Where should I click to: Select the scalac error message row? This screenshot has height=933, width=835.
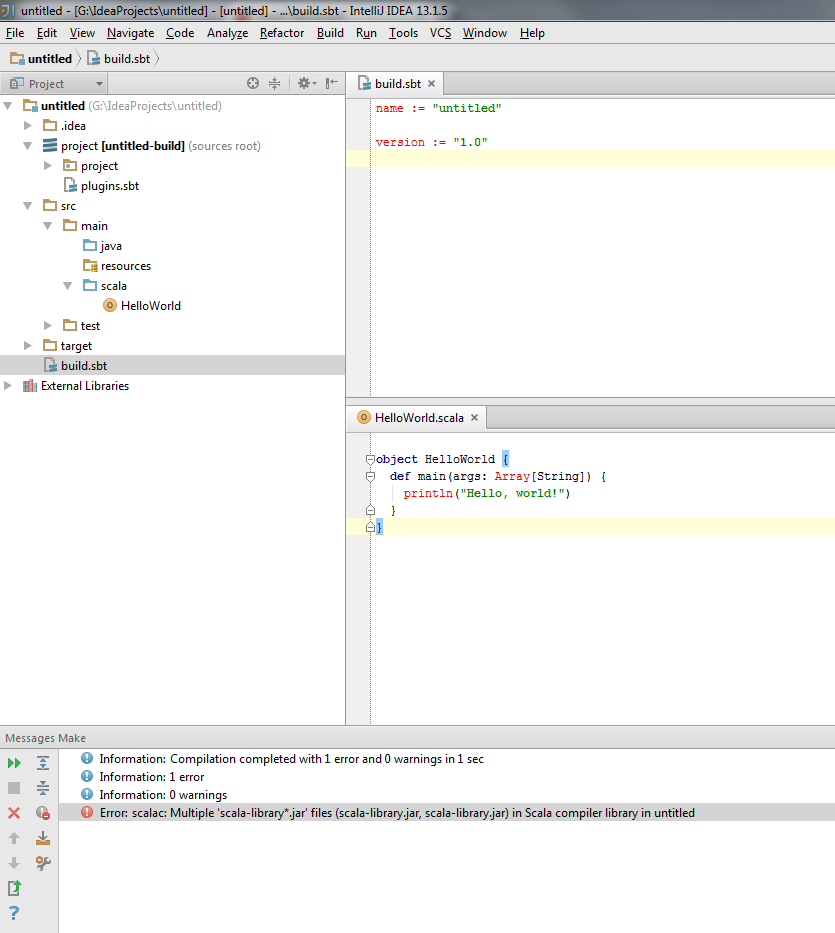click(x=446, y=813)
